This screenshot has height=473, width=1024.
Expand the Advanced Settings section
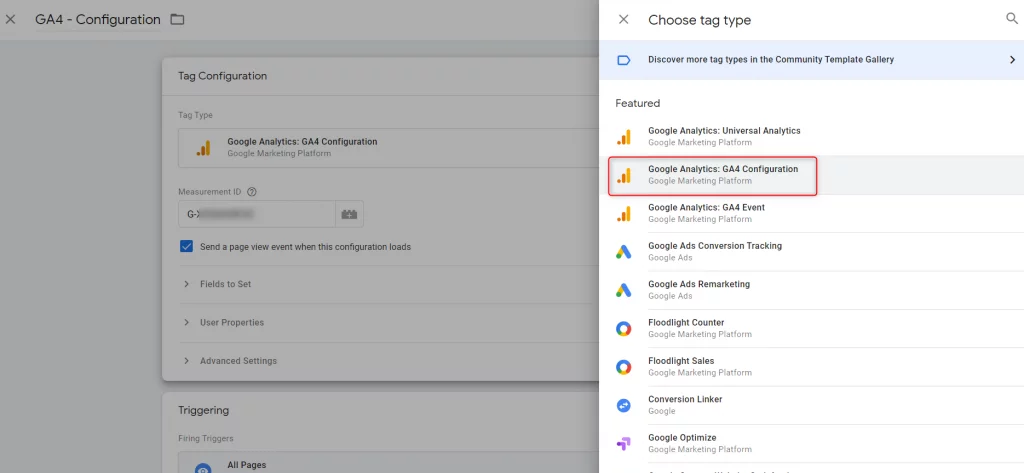pos(238,361)
